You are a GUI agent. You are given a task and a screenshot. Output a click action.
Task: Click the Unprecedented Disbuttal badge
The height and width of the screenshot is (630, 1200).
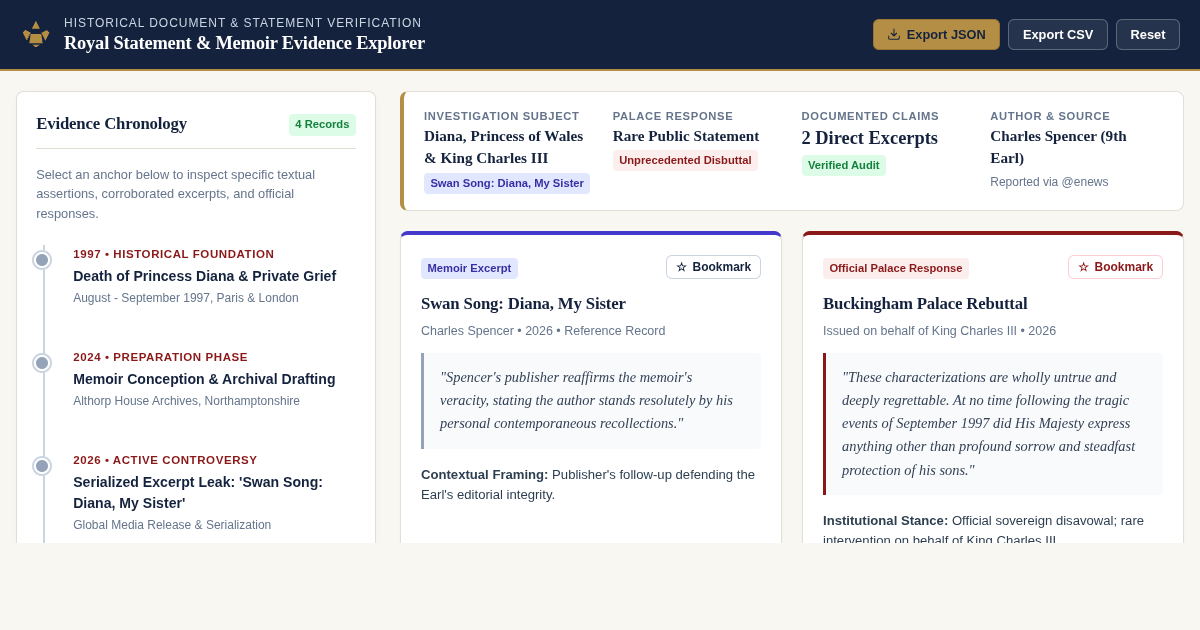(685, 160)
